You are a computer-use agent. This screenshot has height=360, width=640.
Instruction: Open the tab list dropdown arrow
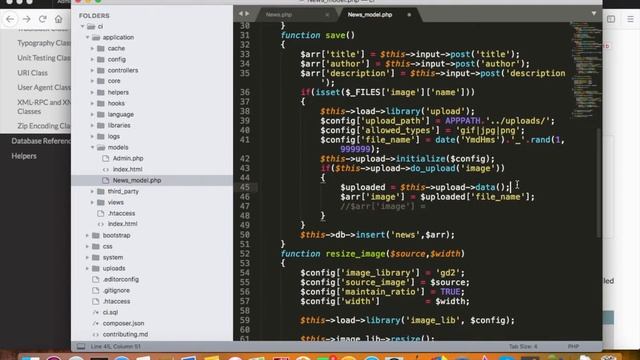(594, 13)
